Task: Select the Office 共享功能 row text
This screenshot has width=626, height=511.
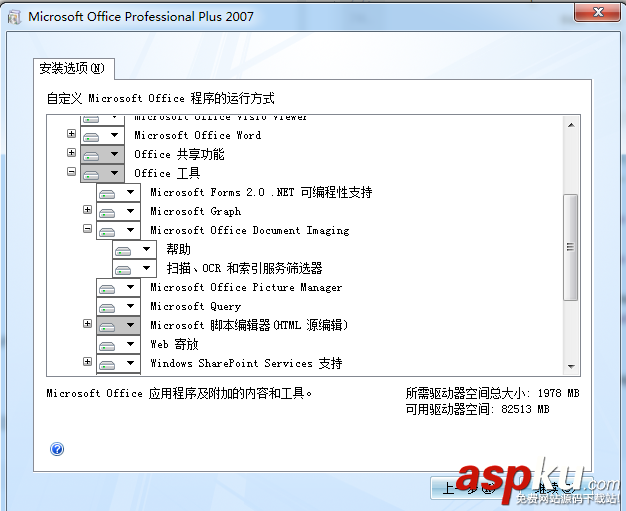Action: pos(179,154)
